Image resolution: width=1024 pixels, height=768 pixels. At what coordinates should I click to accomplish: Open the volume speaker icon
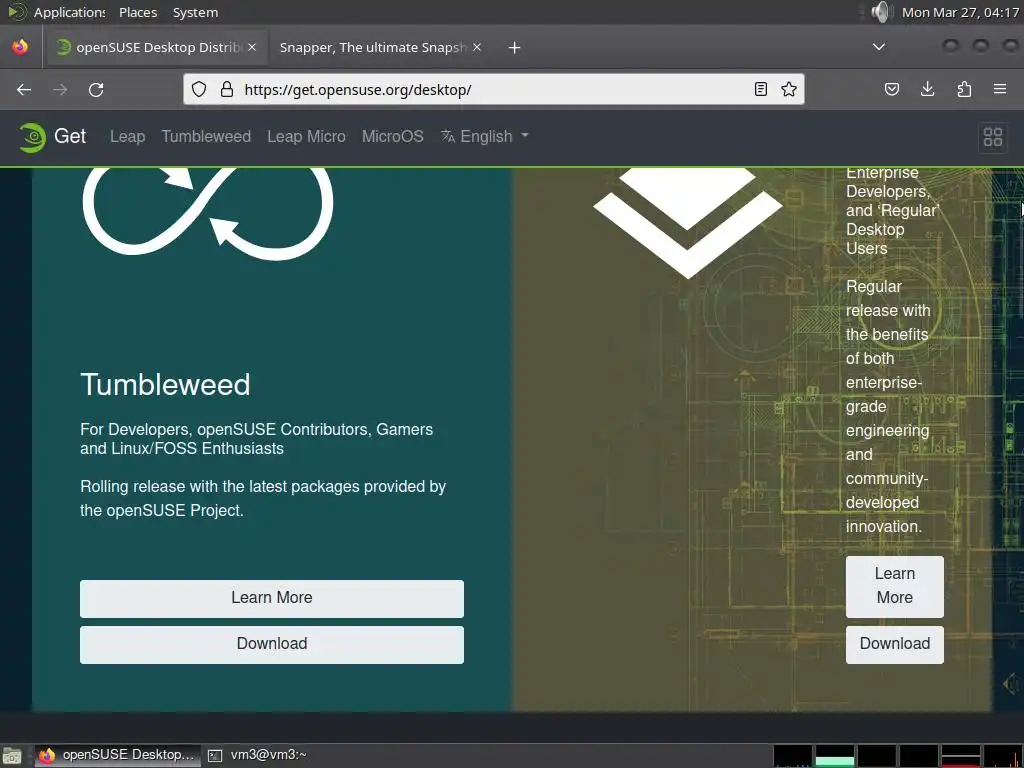click(x=880, y=12)
